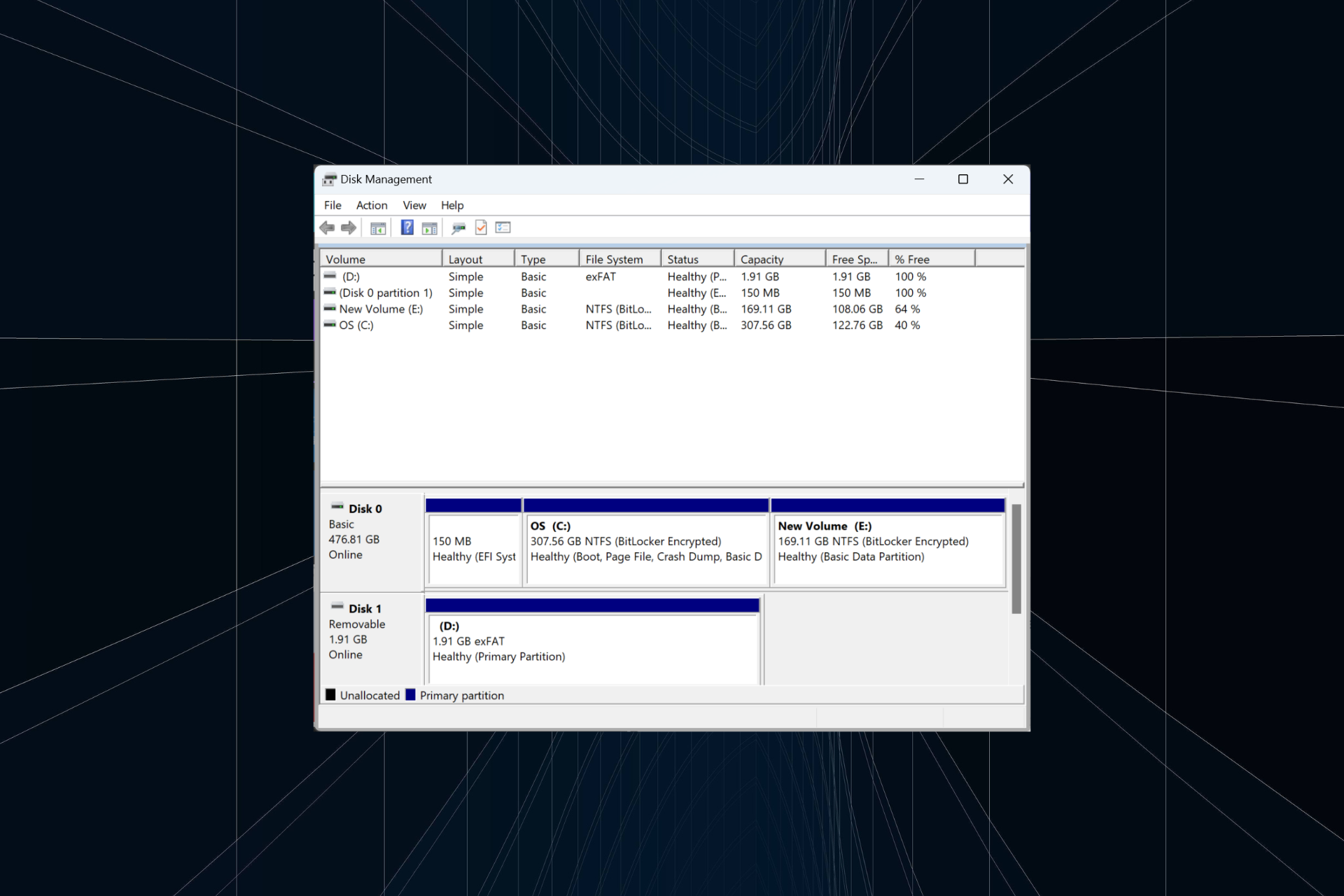Open the View menu
The image size is (1344, 896).
click(x=414, y=205)
